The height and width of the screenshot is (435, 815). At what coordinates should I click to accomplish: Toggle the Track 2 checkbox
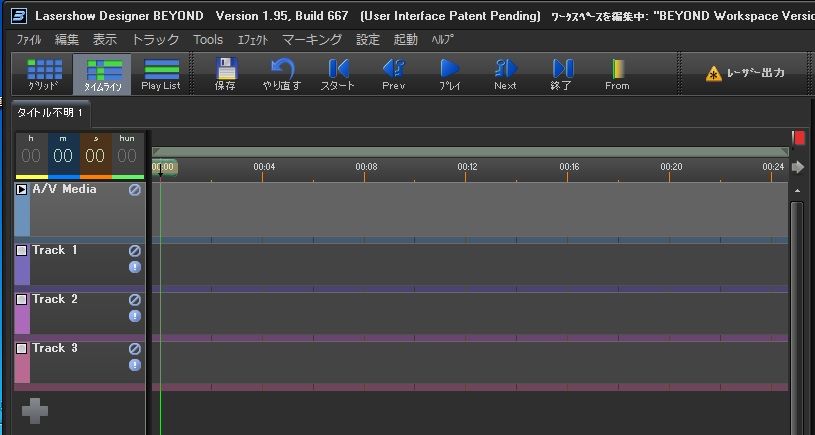coord(21,300)
